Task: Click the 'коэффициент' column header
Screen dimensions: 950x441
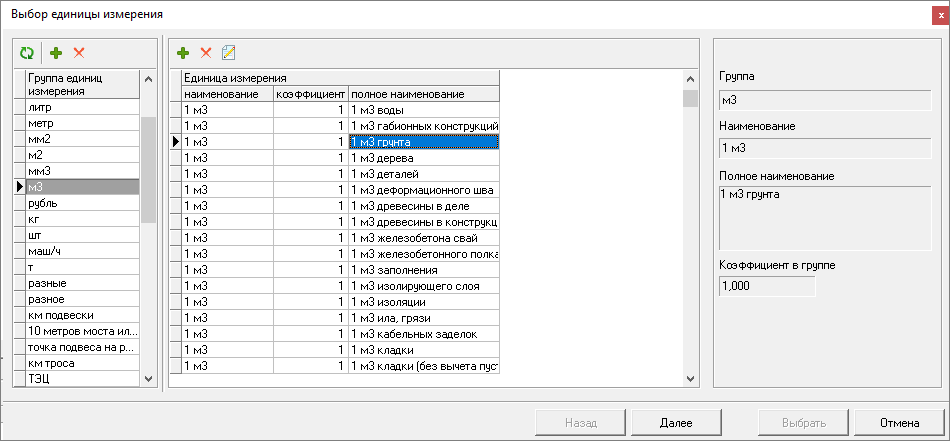Action: click(x=310, y=94)
